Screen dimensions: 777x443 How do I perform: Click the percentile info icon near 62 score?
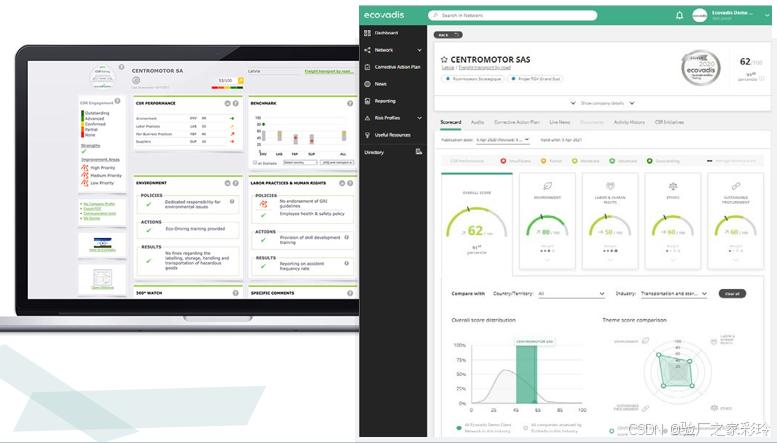click(x=762, y=78)
